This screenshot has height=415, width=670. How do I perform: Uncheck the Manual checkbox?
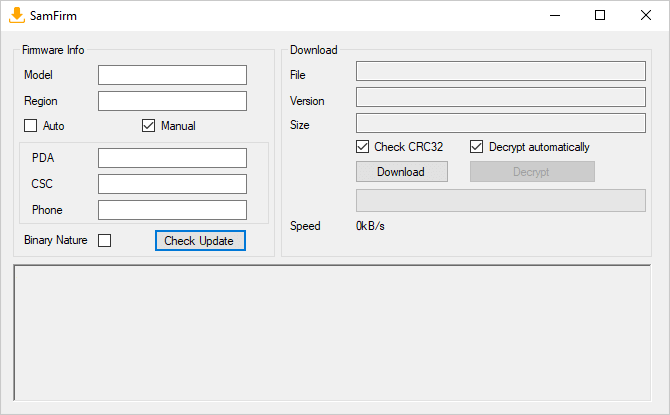click(148, 126)
